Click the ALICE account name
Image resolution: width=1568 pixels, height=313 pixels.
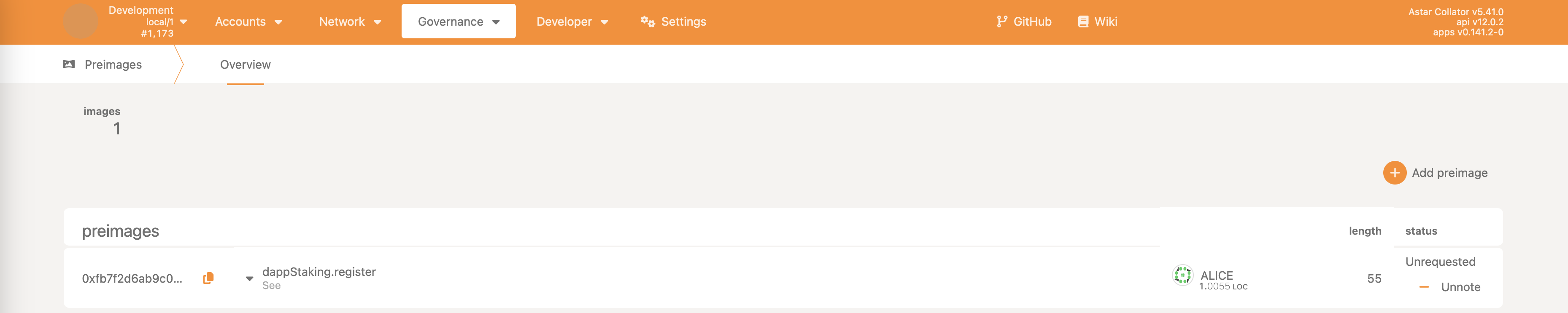click(1216, 276)
